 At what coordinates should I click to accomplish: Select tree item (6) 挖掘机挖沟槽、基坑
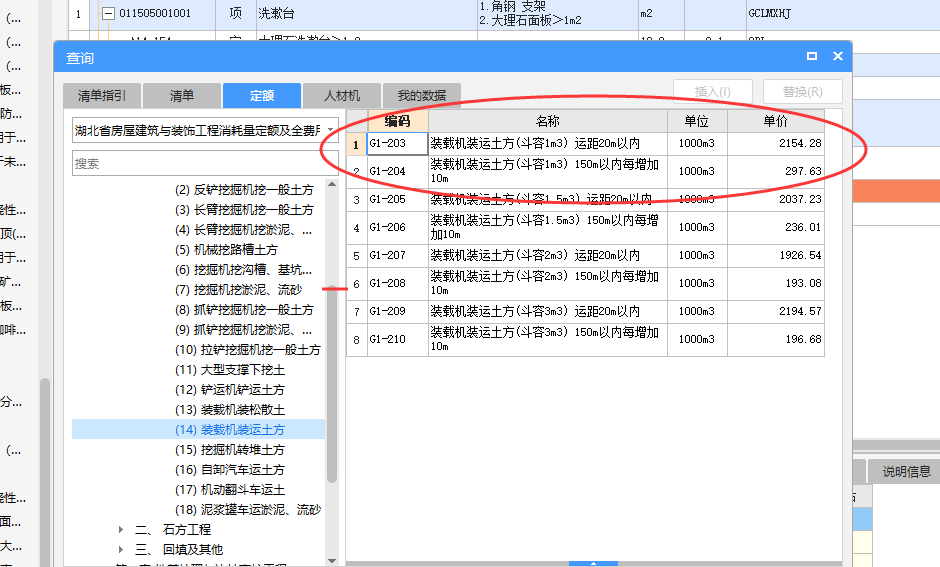[243, 270]
